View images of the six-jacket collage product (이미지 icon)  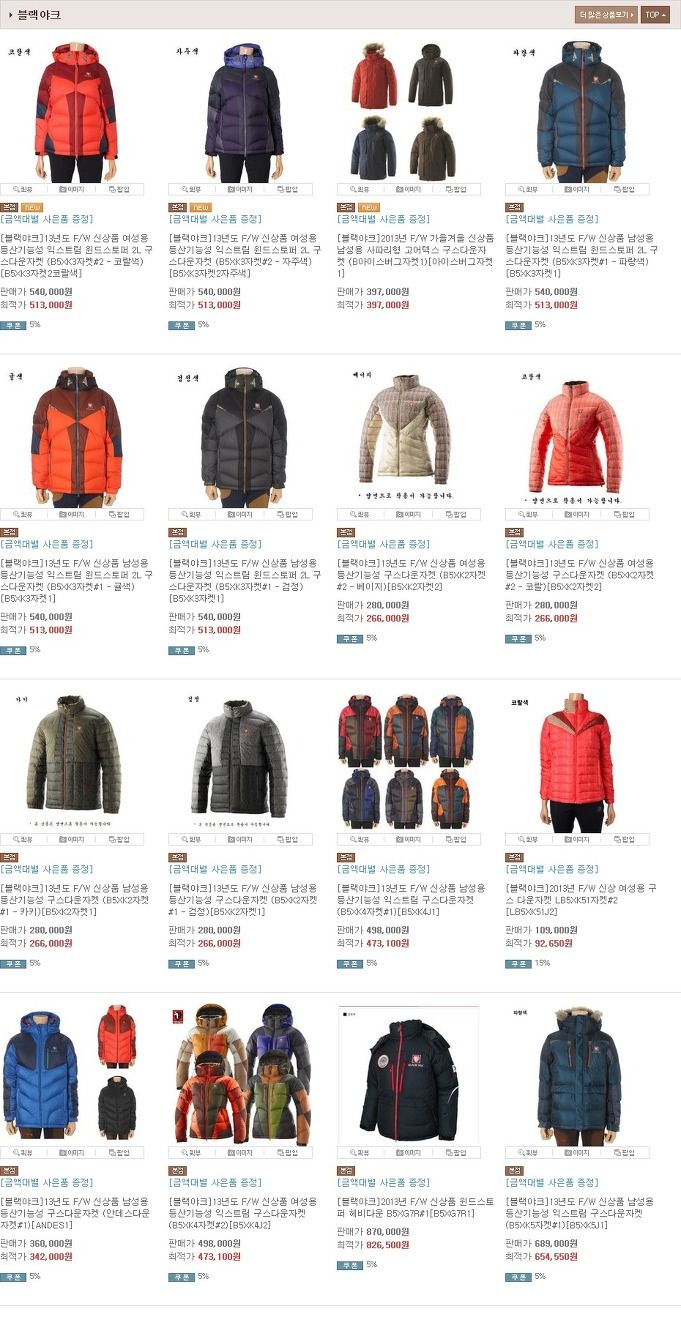(x=408, y=839)
